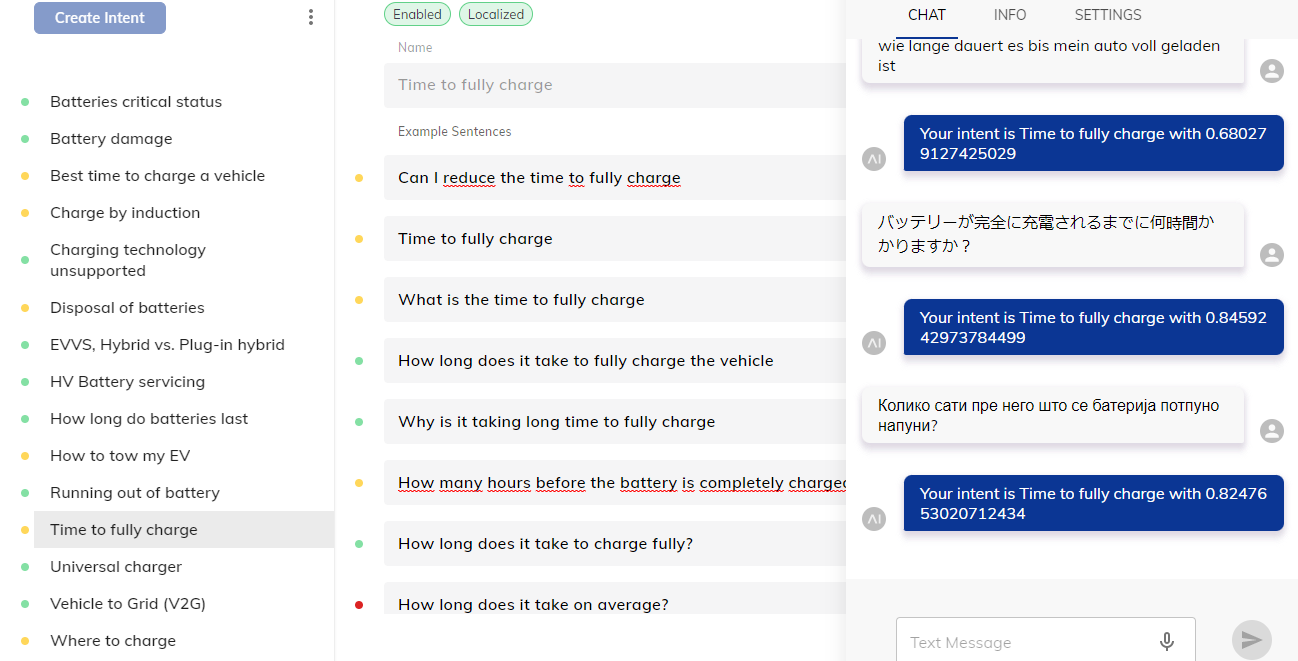Click the Create Intent button
This screenshot has width=1298, height=661.
[100, 18]
